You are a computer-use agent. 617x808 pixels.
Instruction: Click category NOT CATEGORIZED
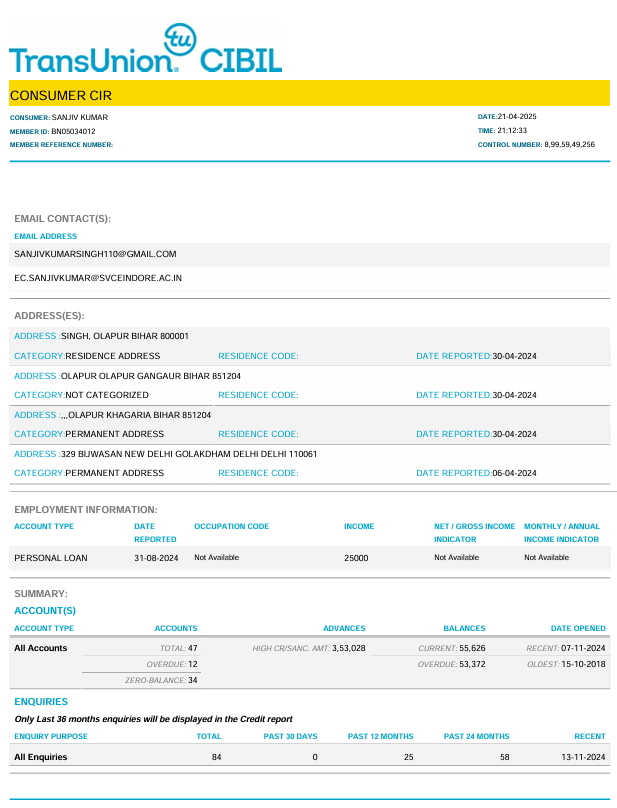click(x=107, y=395)
